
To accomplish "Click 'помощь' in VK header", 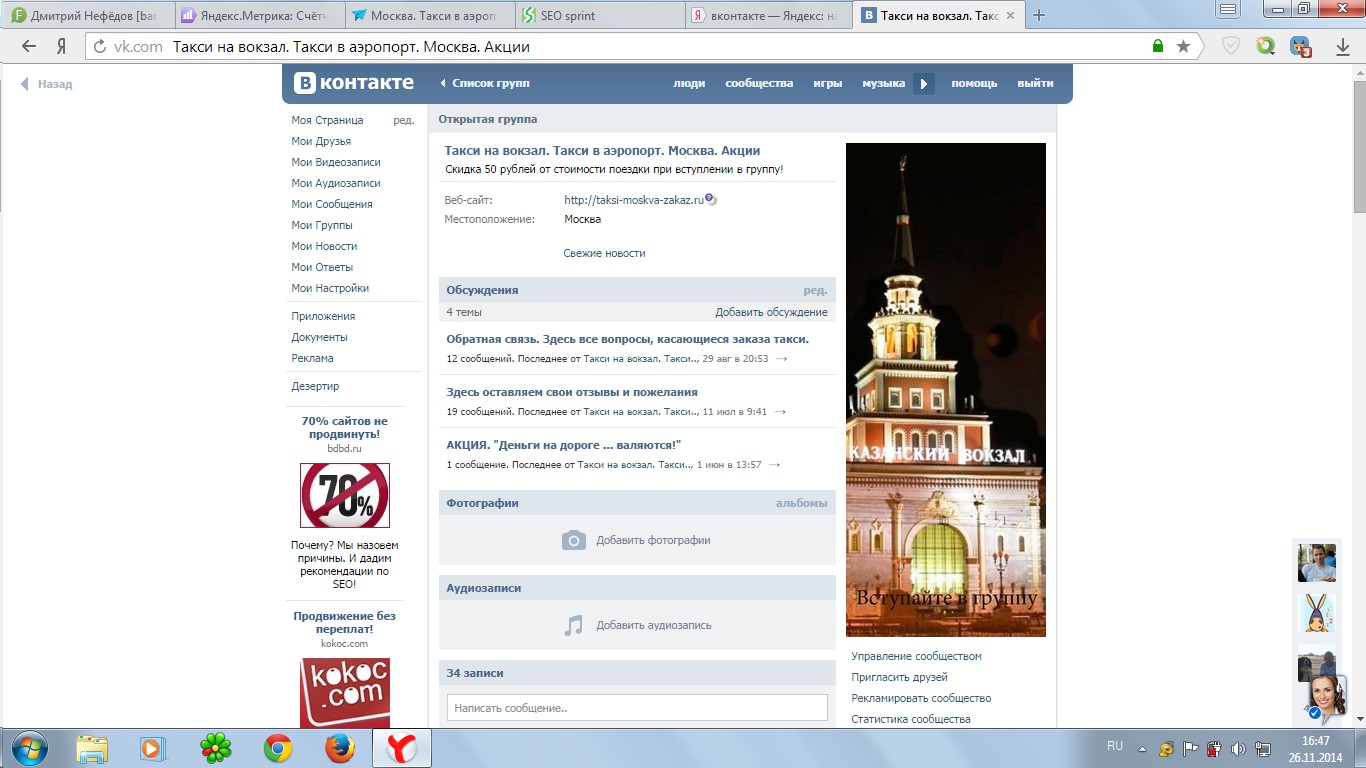I will (x=974, y=84).
